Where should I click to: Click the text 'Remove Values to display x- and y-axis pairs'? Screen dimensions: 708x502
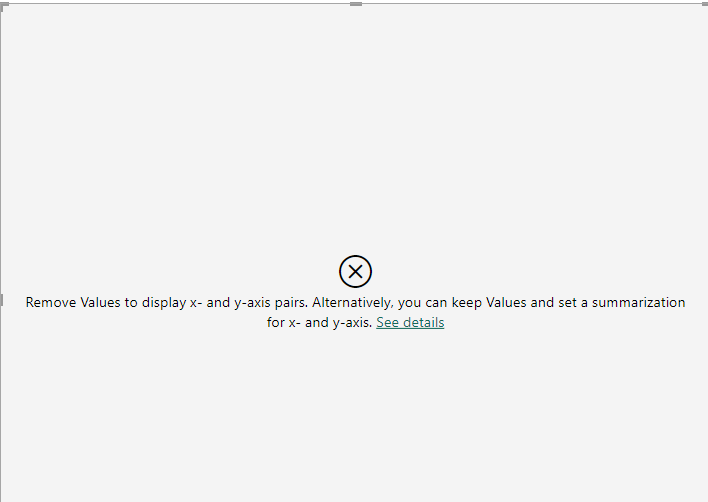click(x=167, y=302)
